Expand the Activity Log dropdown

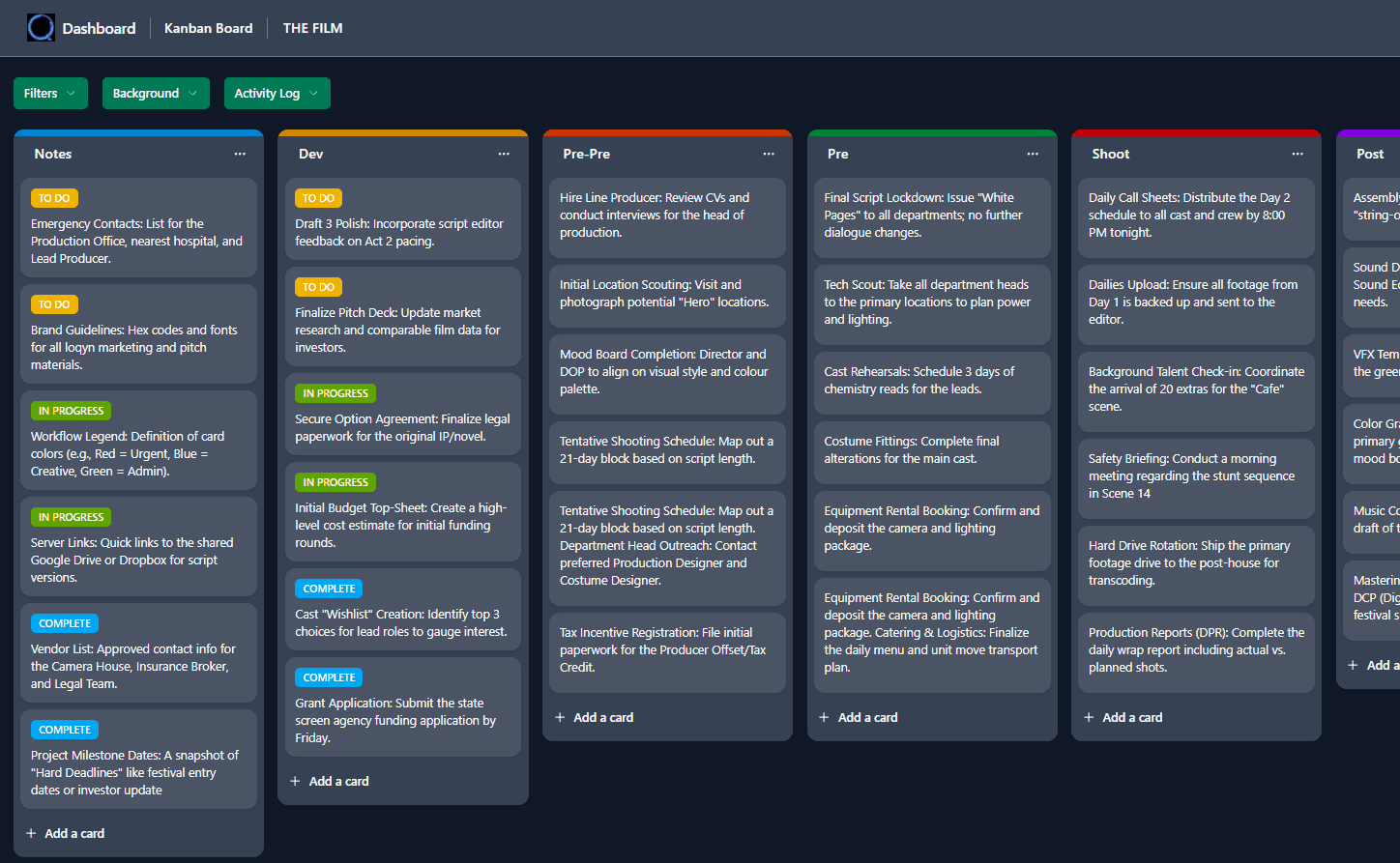point(277,93)
